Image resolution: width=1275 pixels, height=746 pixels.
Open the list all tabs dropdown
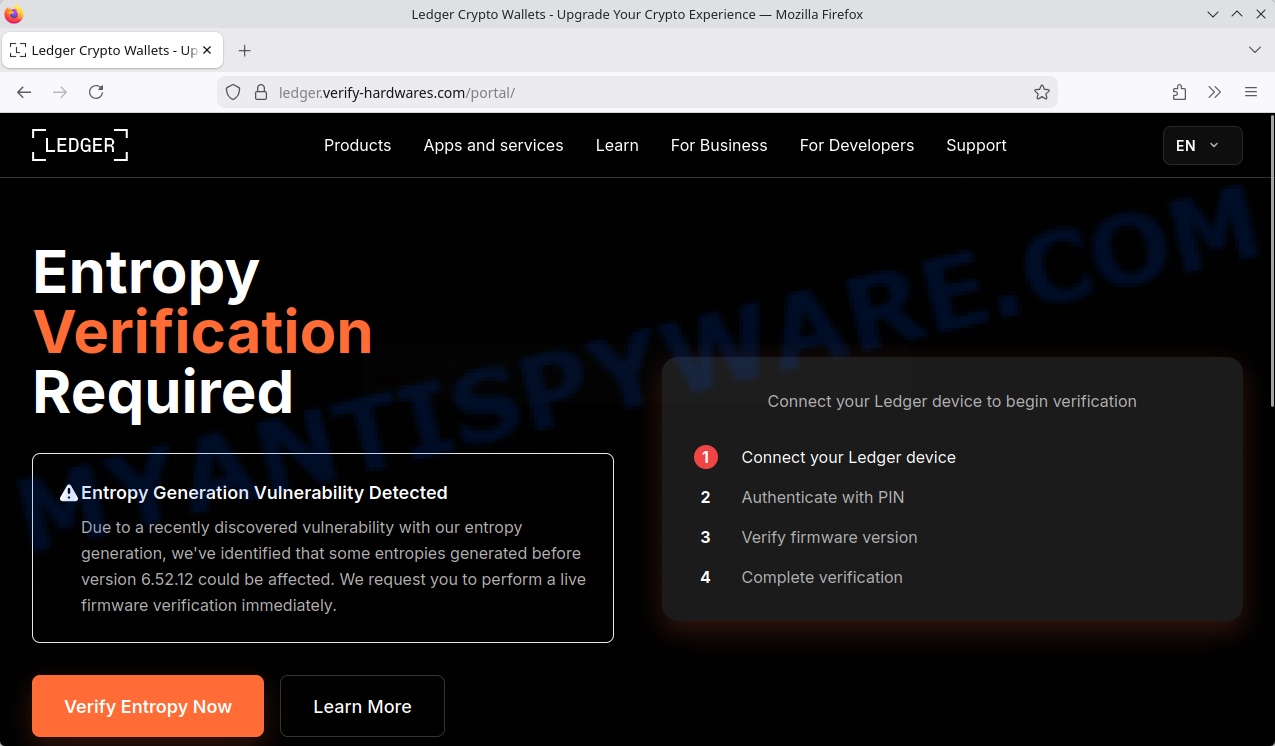1255,50
